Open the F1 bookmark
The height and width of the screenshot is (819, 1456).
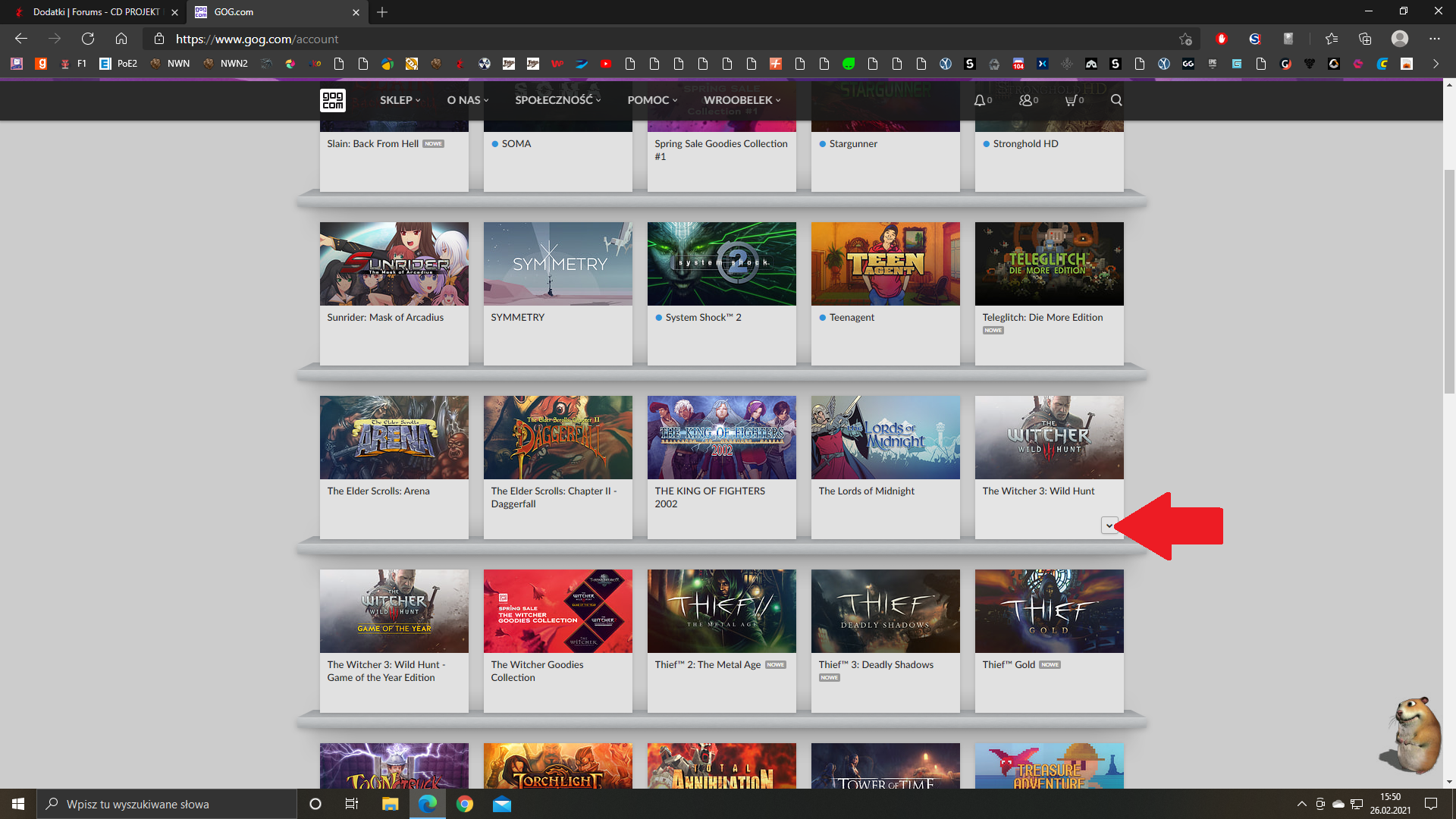point(74,64)
